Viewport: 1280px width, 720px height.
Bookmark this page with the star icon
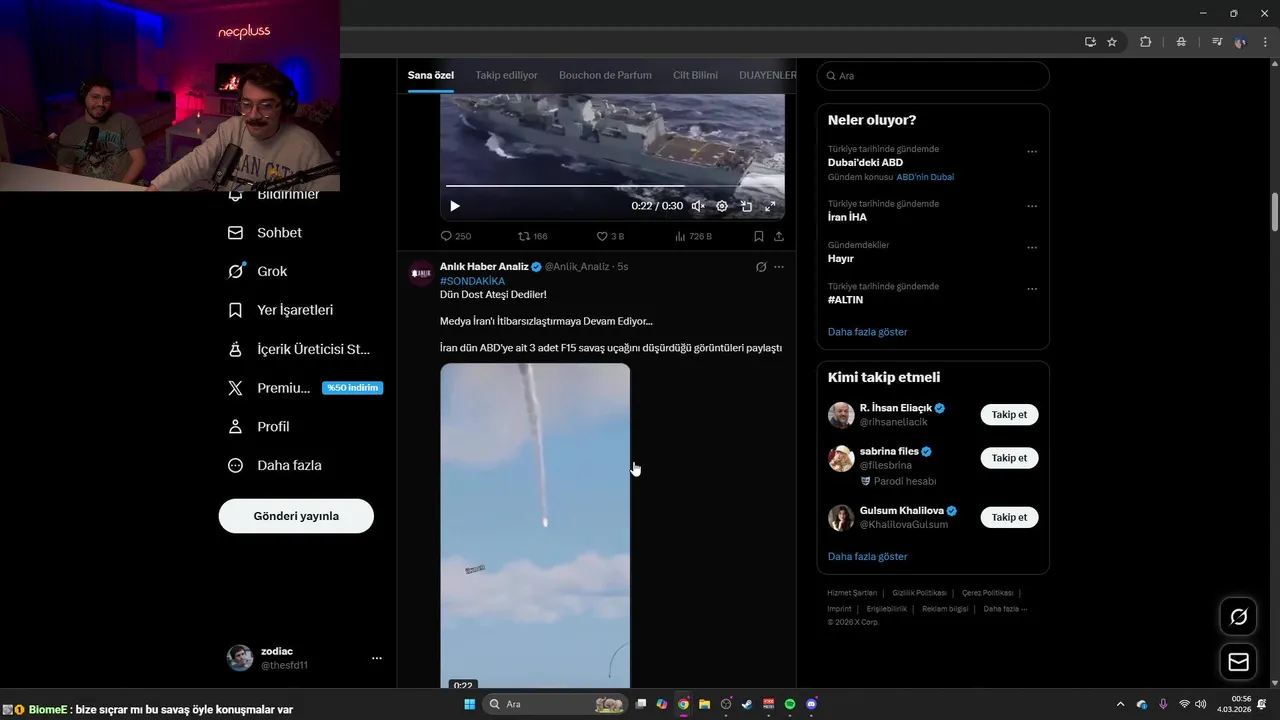(1112, 42)
